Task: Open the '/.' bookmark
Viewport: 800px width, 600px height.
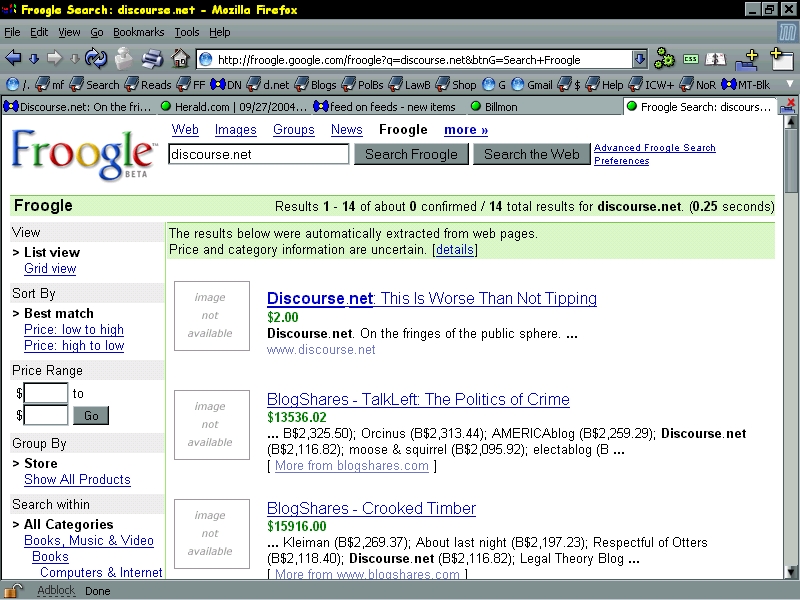Action: pos(18,85)
